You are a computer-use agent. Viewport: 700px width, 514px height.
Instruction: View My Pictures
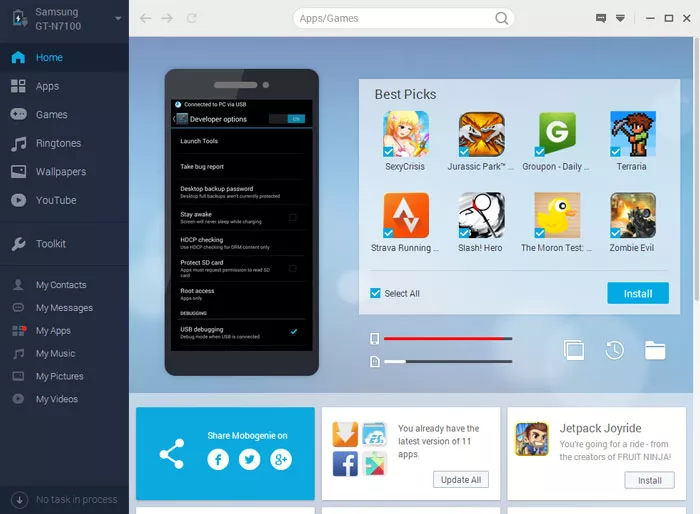click(x=64, y=376)
